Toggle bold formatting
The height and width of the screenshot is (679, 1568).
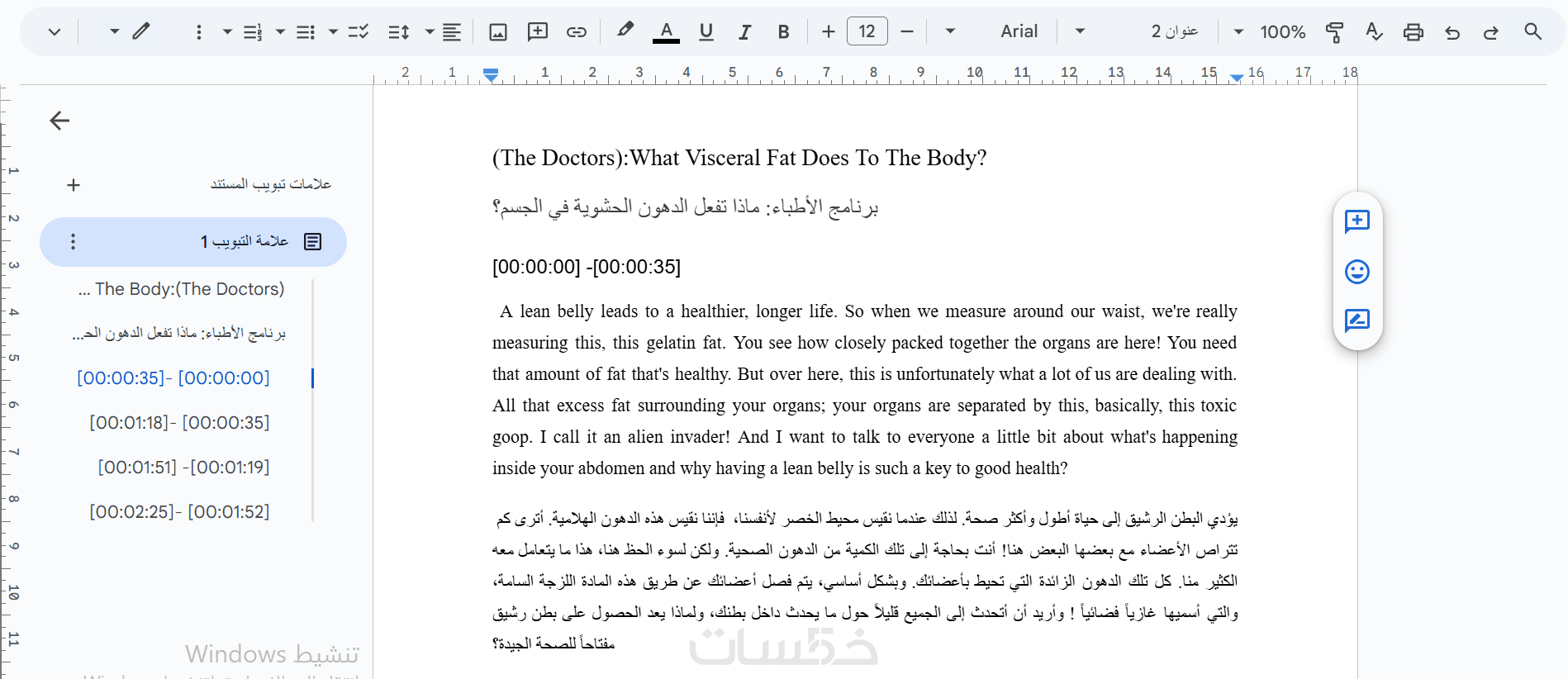[x=783, y=32]
